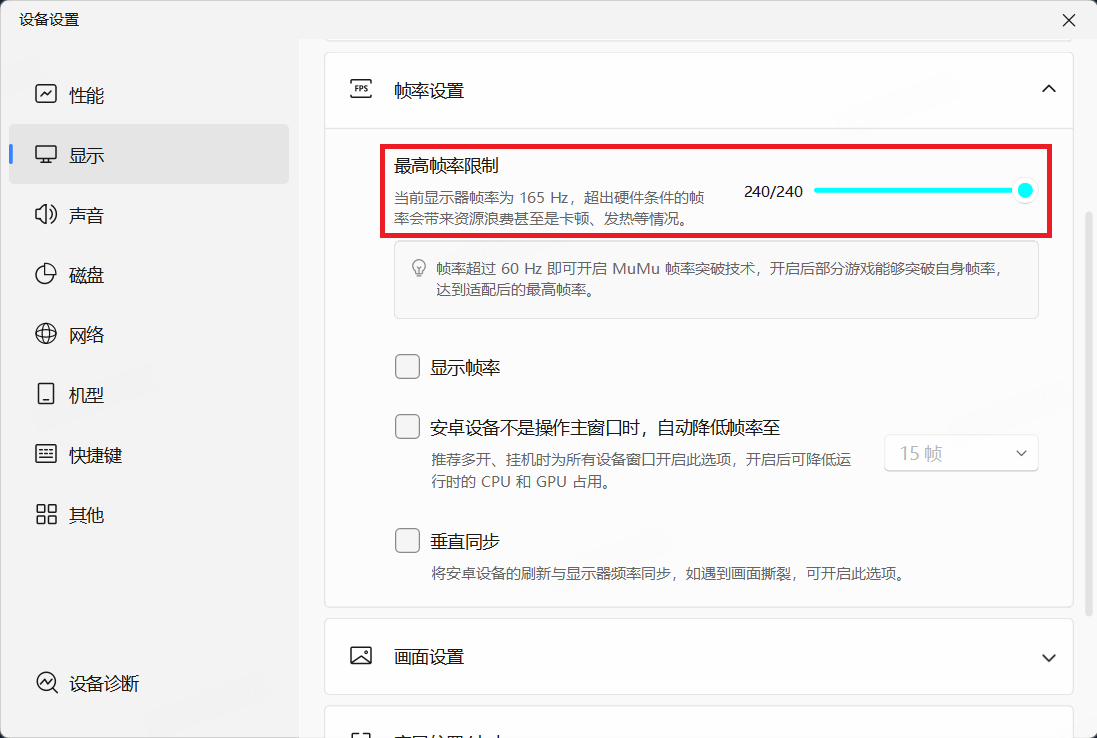Click the 画面设置 section title
The height and width of the screenshot is (738, 1097).
(x=429, y=657)
